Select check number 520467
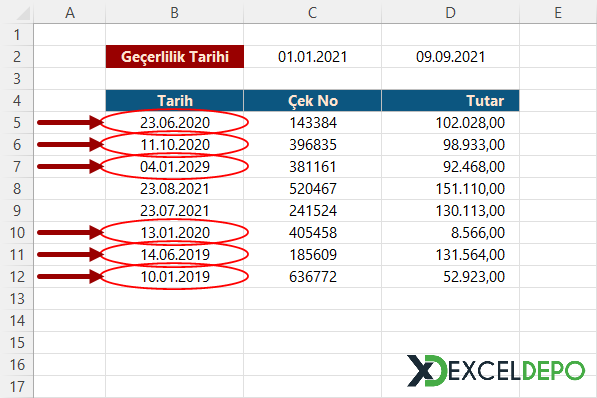 click(313, 189)
